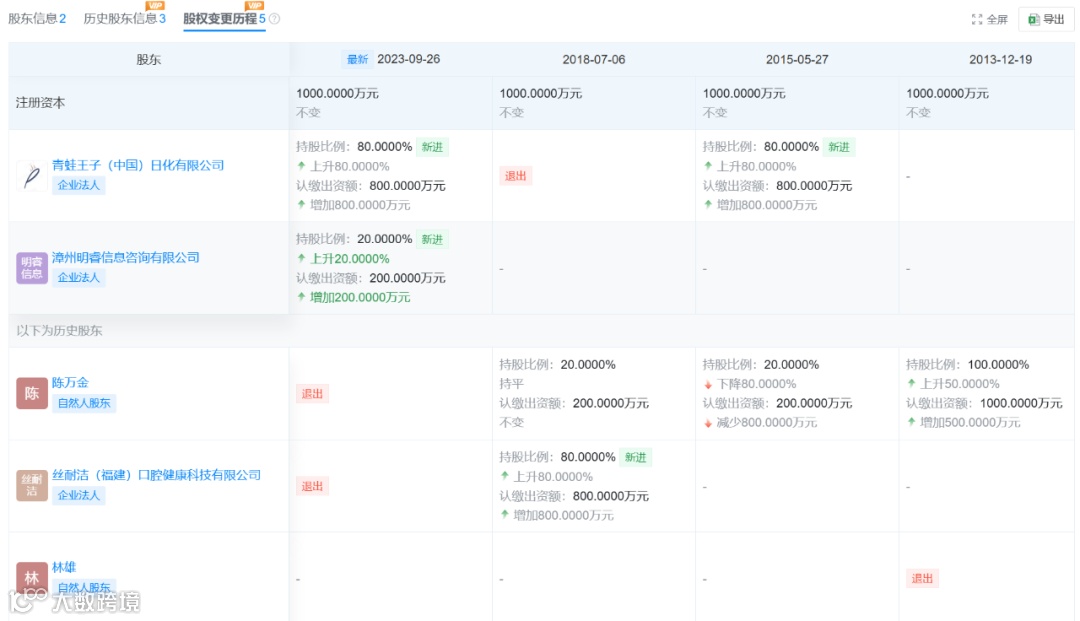The image size is (1080, 621).
Task: Switch to the 股东信息 tab
Action: coord(37,19)
